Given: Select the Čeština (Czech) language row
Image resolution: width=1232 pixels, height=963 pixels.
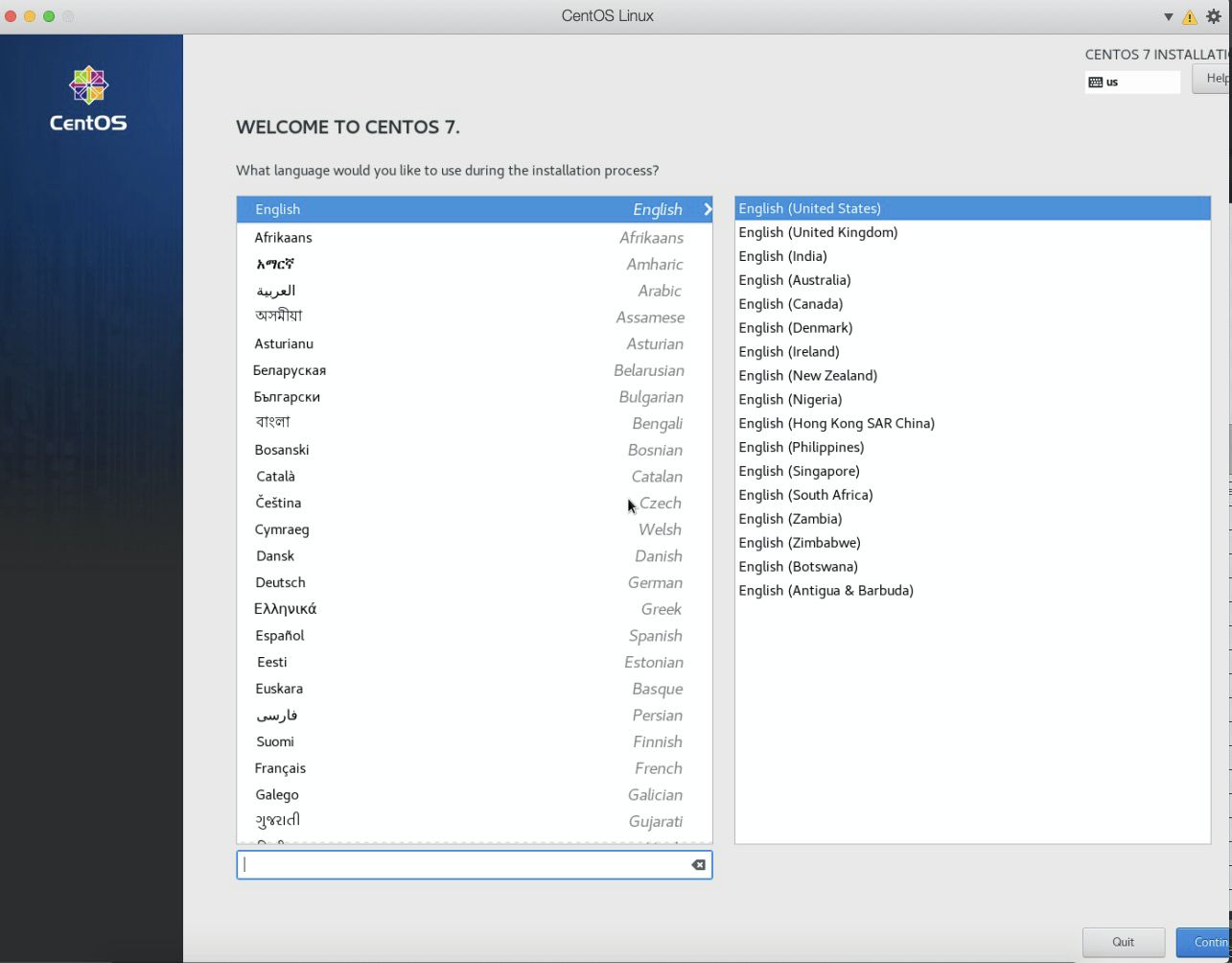Looking at the screenshot, I should coord(475,504).
